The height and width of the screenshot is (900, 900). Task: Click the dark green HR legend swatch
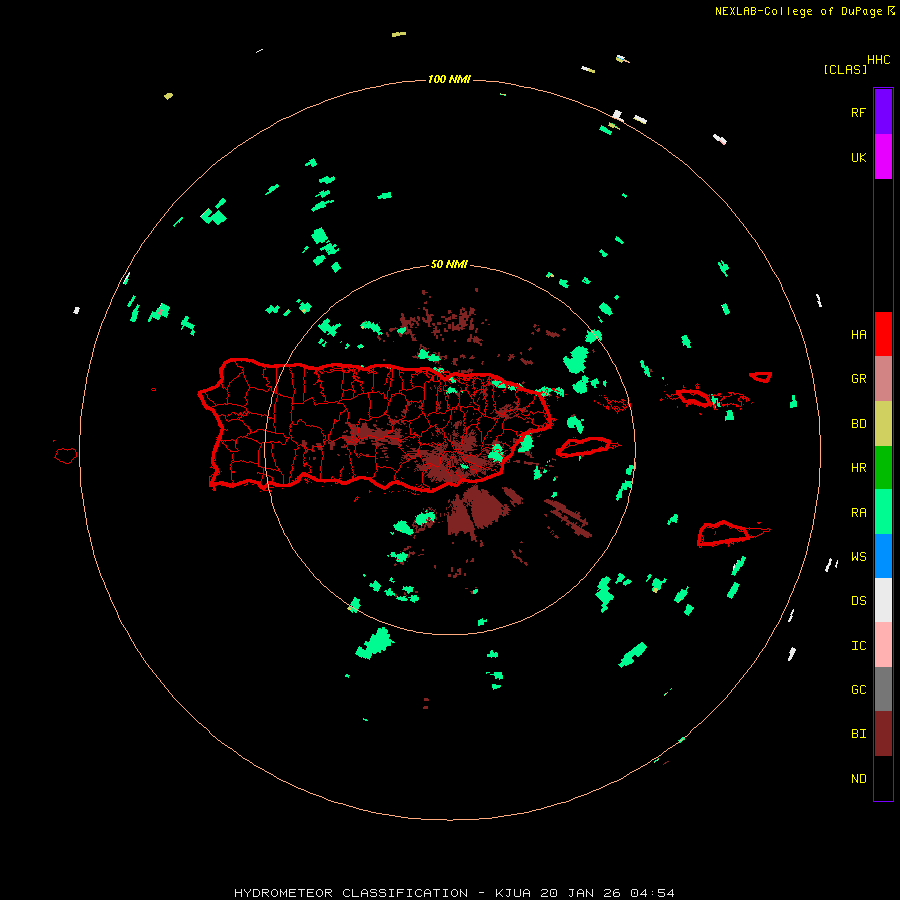[x=883, y=467]
